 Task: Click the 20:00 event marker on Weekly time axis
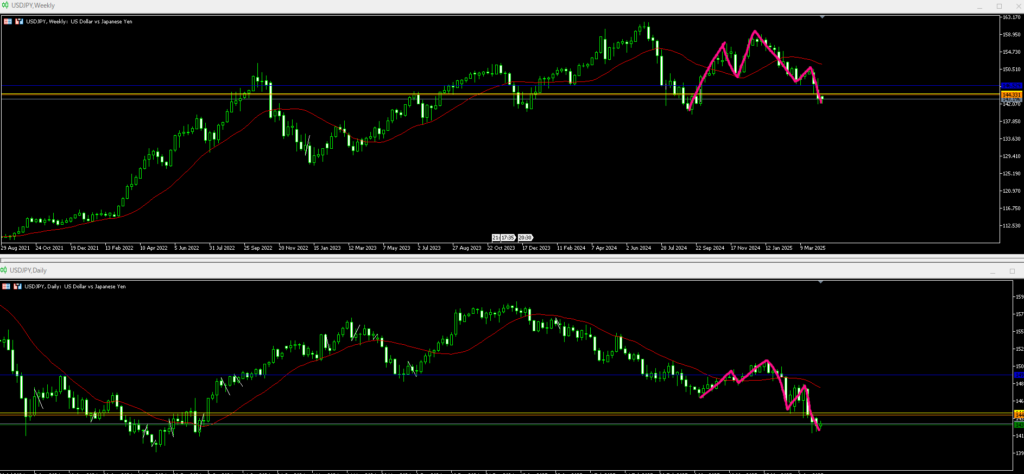tap(526, 237)
